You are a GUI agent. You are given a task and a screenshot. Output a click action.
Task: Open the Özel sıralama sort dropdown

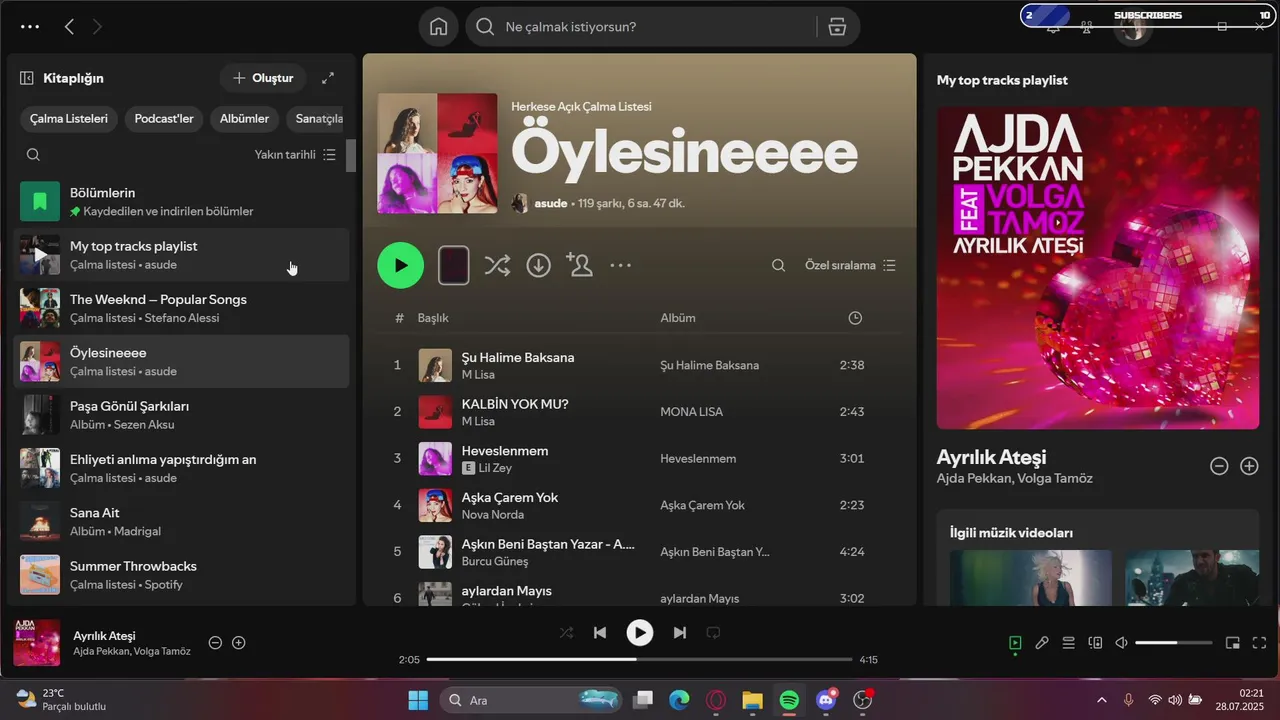(850, 265)
